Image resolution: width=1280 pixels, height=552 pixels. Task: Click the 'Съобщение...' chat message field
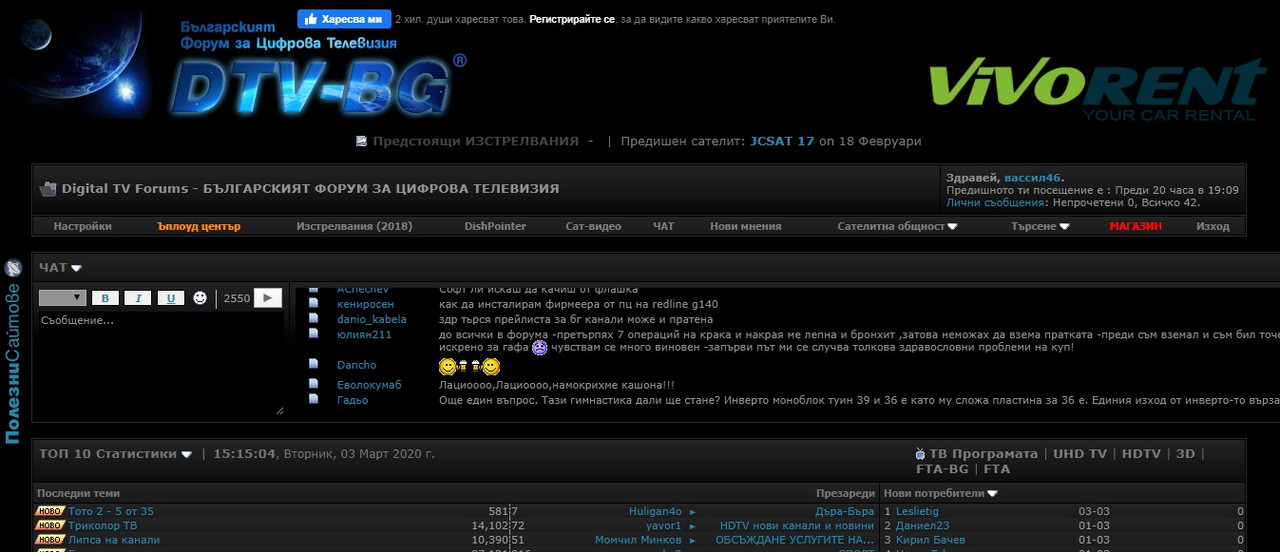point(161,364)
